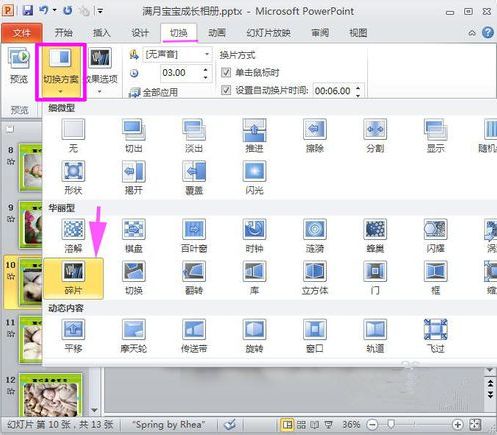Select the 无 (None) transition
497x435 pixels.
click(x=73, y=136)
